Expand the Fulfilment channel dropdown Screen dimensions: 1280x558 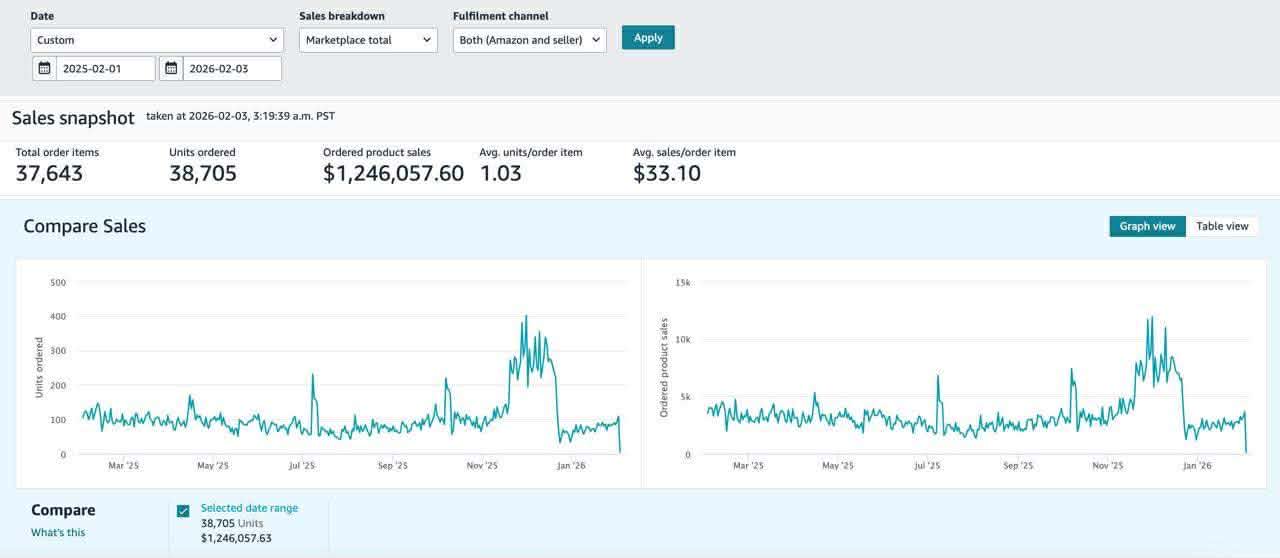pos(529,40)
